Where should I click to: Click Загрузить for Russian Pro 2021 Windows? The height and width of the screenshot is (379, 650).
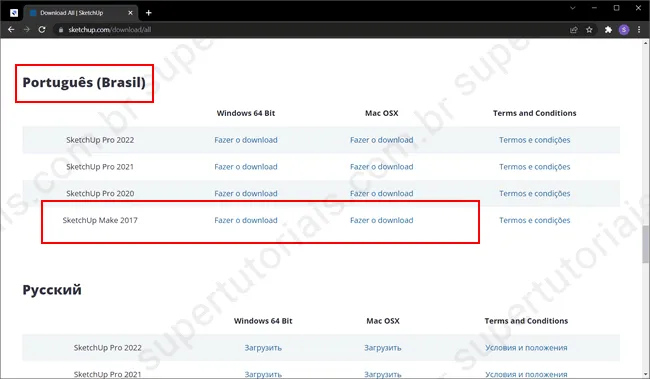[263, 374]
